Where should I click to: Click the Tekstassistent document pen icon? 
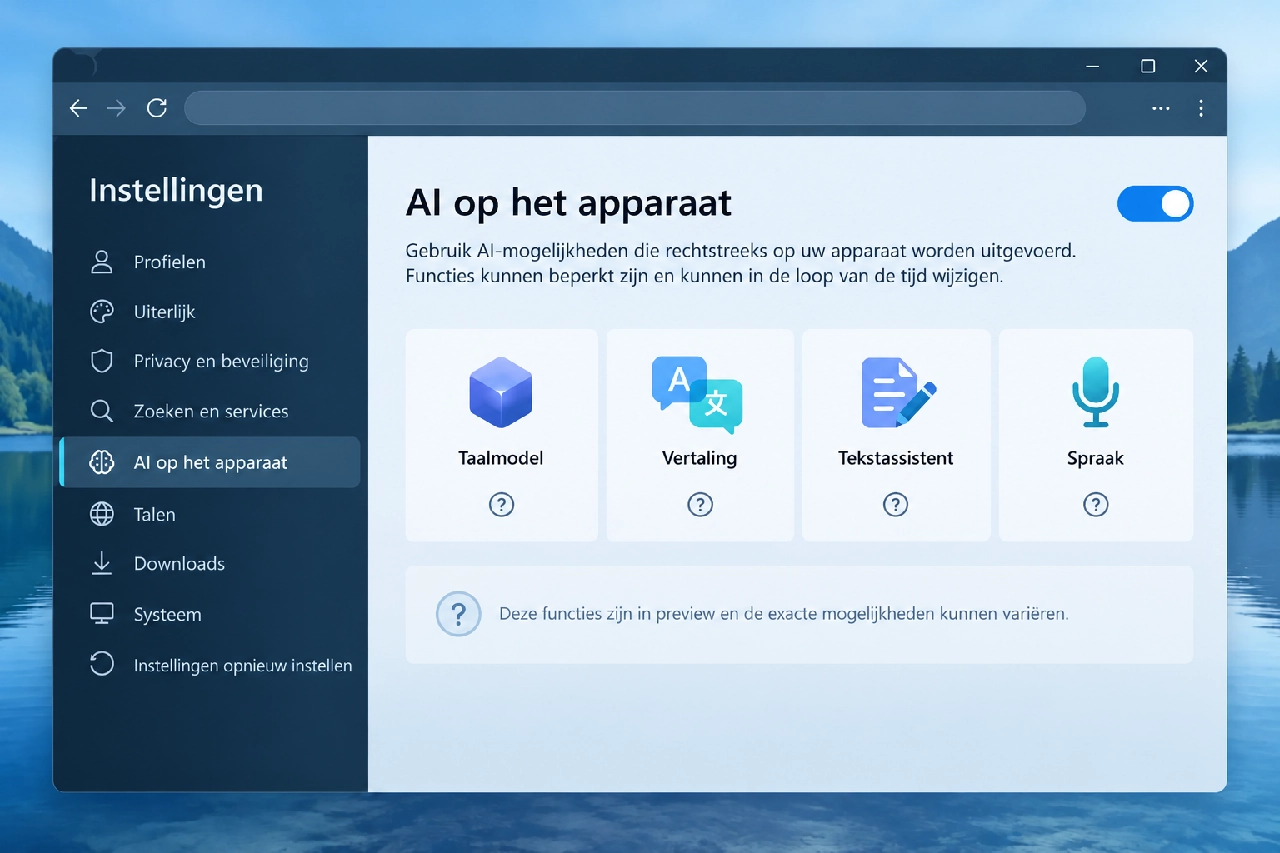coord(898,393)
